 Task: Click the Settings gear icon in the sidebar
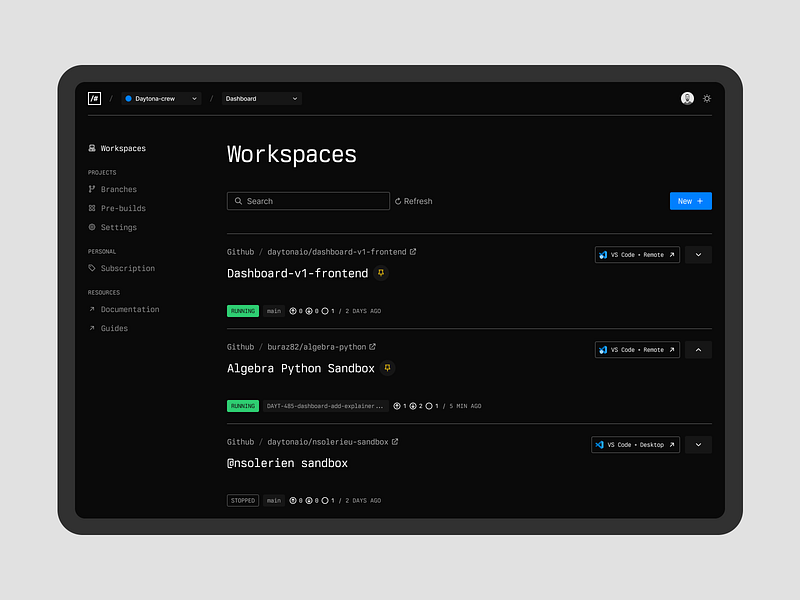click(x=93, y=227)
